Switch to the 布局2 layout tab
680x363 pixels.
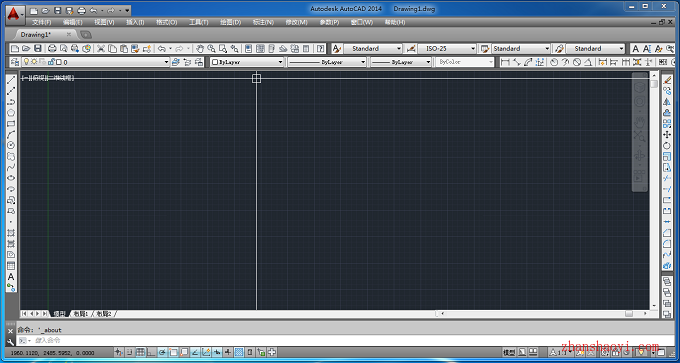point(104,313)
